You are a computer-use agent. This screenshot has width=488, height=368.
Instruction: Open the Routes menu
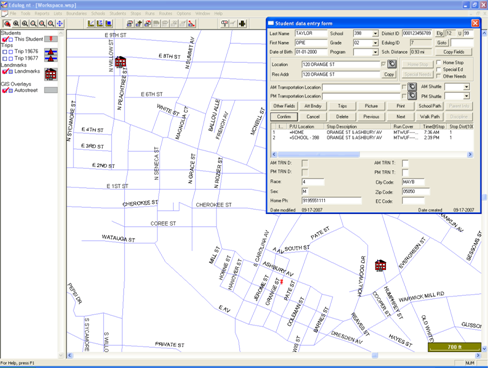165,14
